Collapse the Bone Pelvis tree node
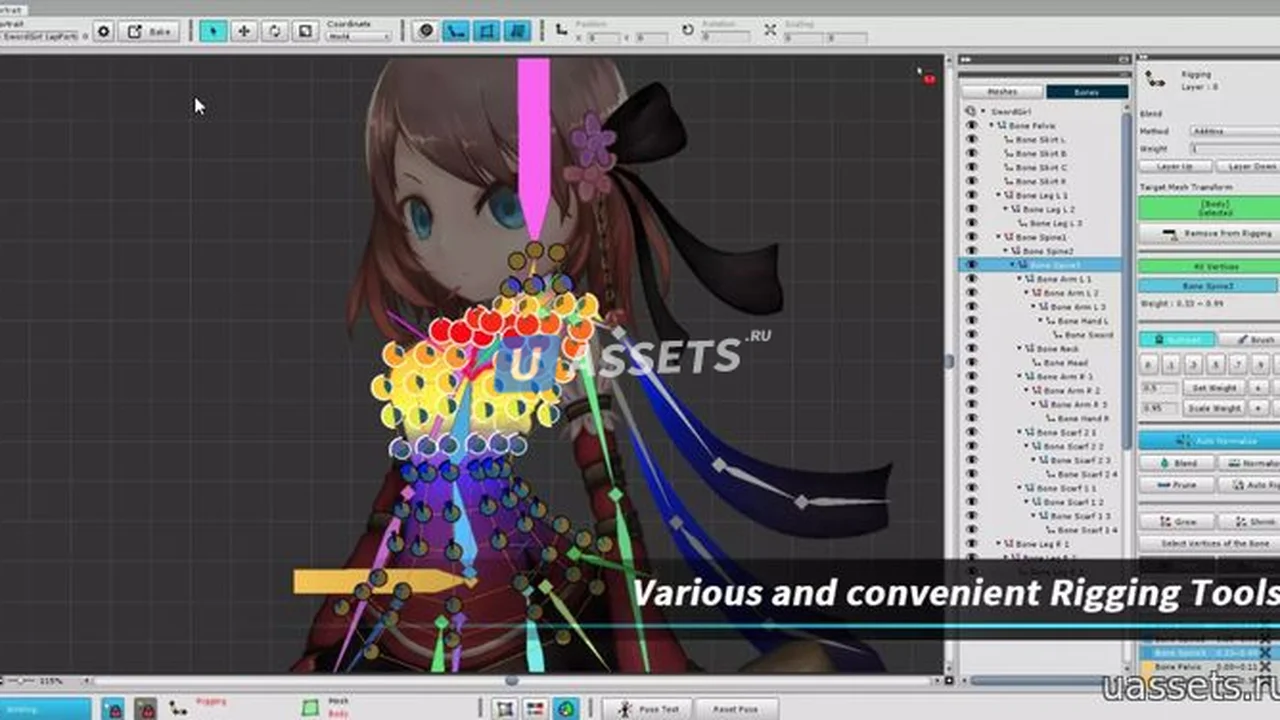The height and width of the screenshot is (720, 1280). click(x=992, y=126)
